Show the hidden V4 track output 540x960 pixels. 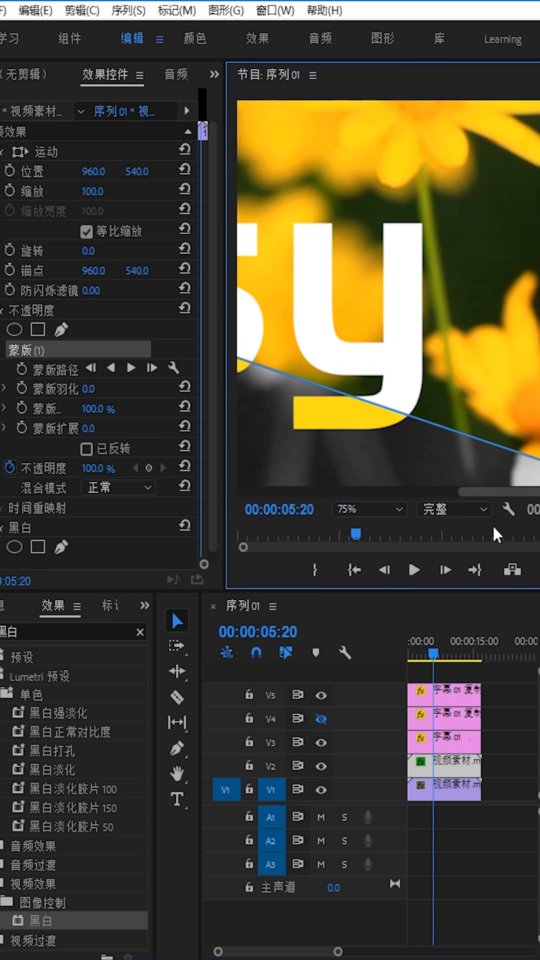(x=321, y=719)
